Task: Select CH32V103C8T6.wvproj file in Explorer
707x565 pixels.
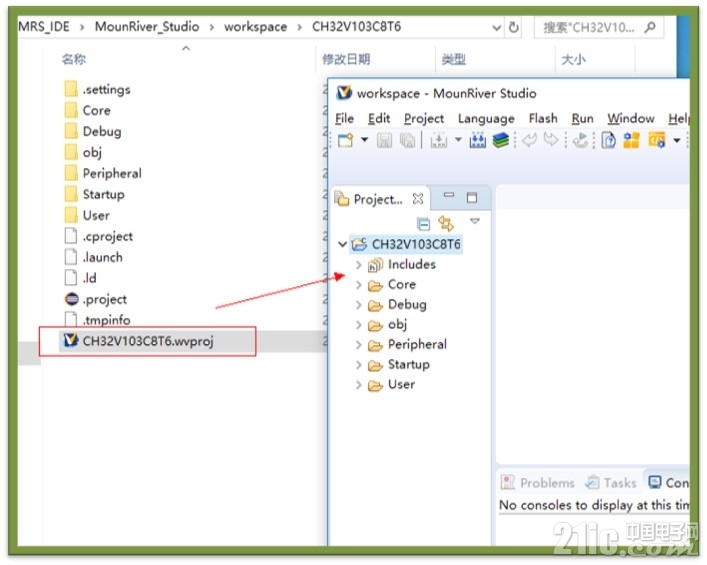Action: coord(148,341)
